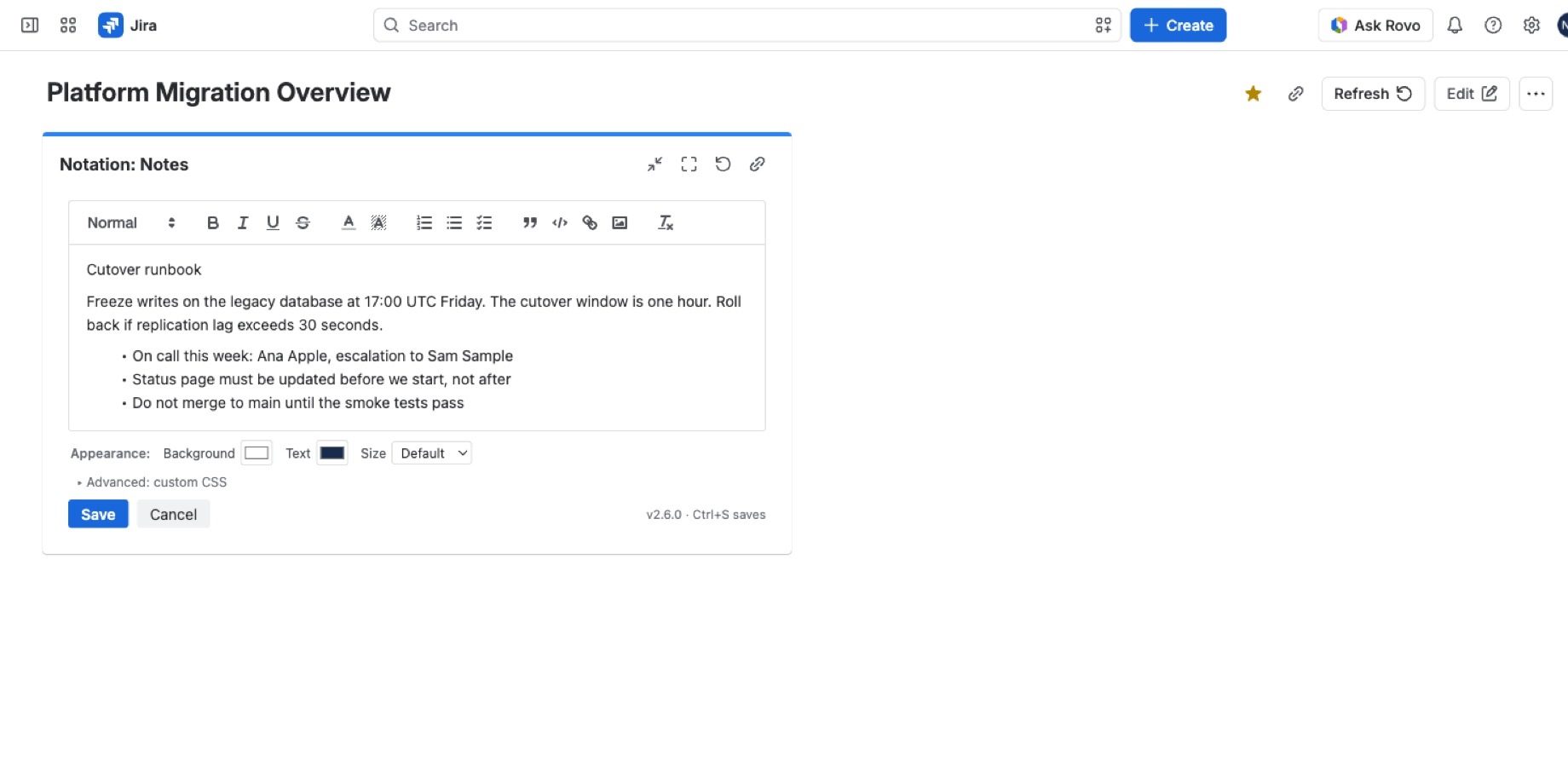Open the notifications bell

[x=1455, y=26]
